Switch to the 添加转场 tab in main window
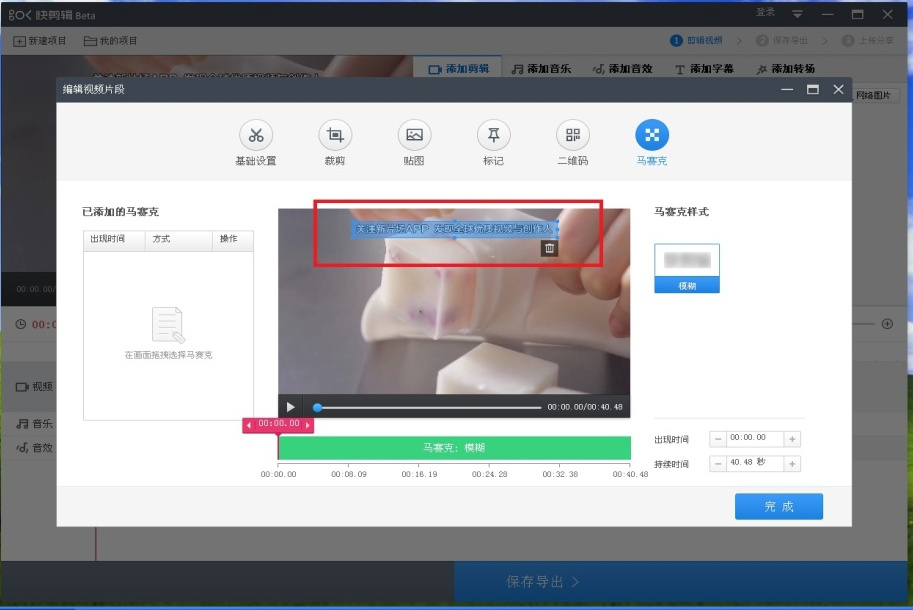 (x=785, y=69)
